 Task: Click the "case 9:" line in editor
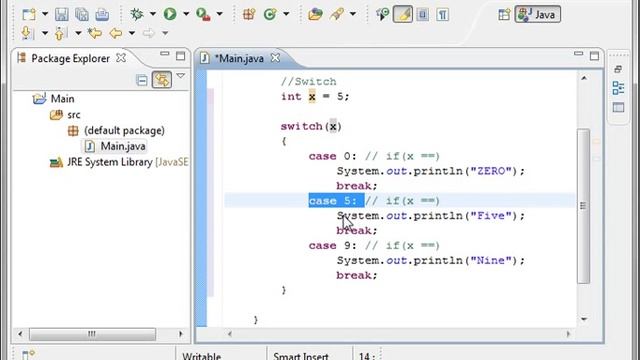pyautogui.click(x=374, y=246)
